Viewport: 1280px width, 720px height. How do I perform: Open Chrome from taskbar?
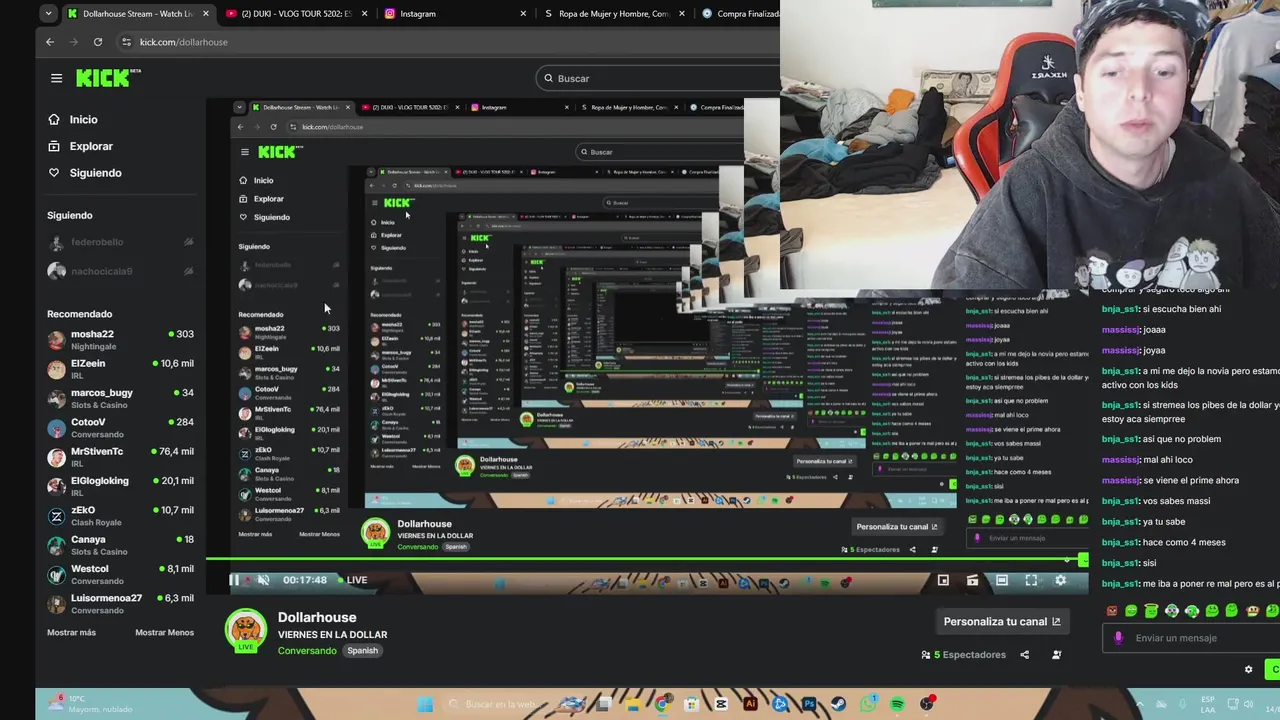point(662,704)
